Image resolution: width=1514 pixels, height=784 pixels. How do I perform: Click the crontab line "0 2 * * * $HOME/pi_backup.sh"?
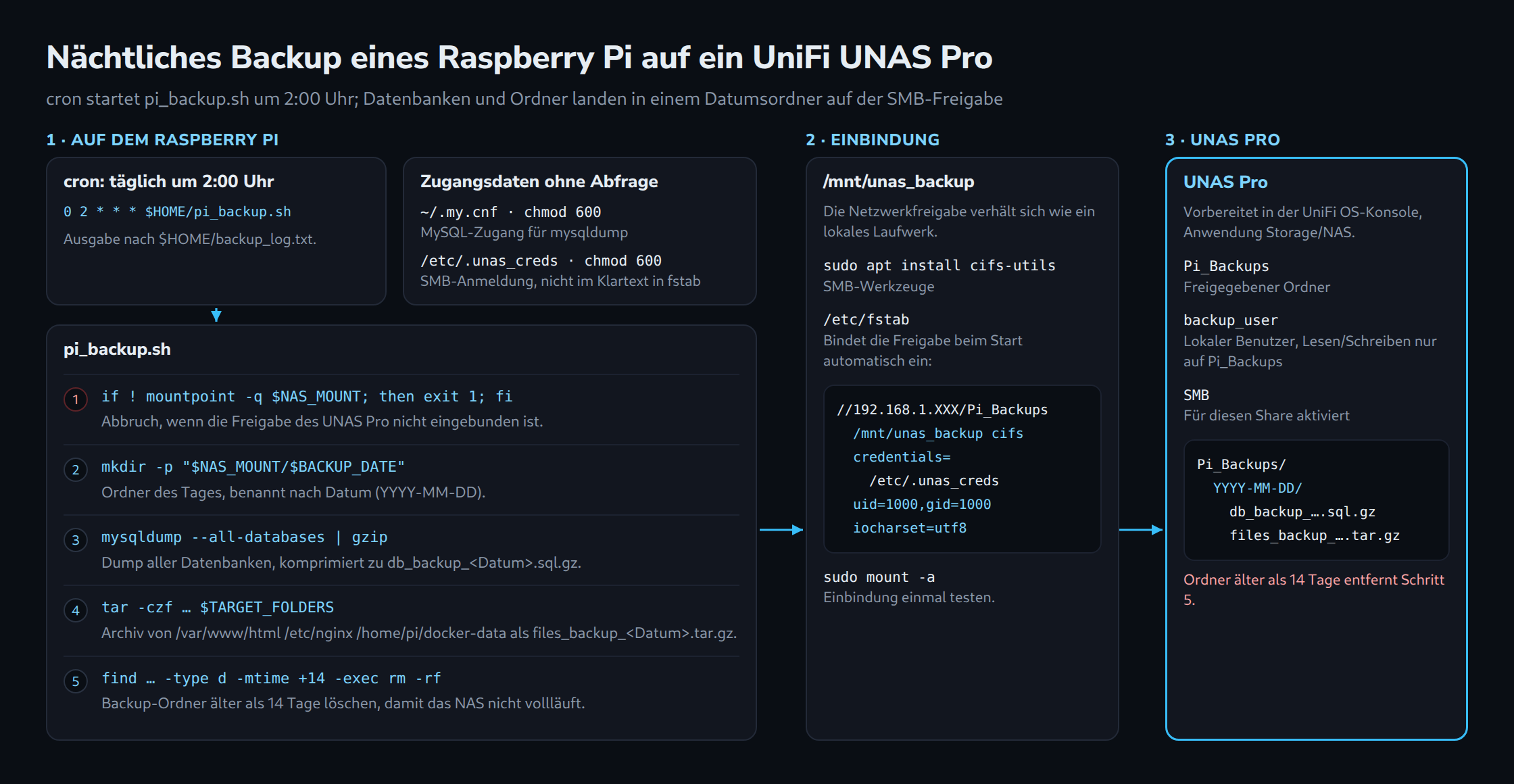click(x=177, y=212)
